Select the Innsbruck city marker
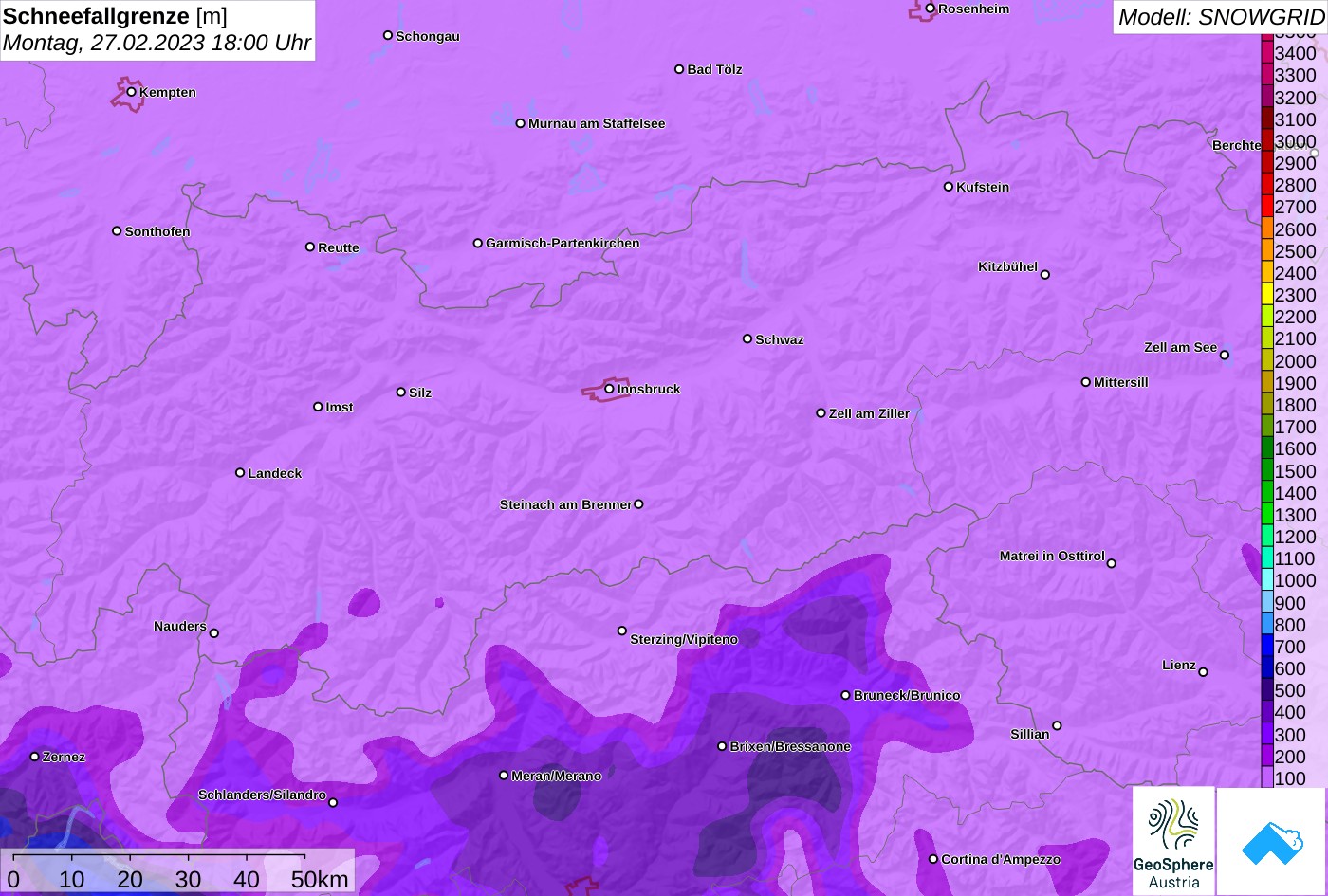 pyautogui.click(x=609, y=389)
